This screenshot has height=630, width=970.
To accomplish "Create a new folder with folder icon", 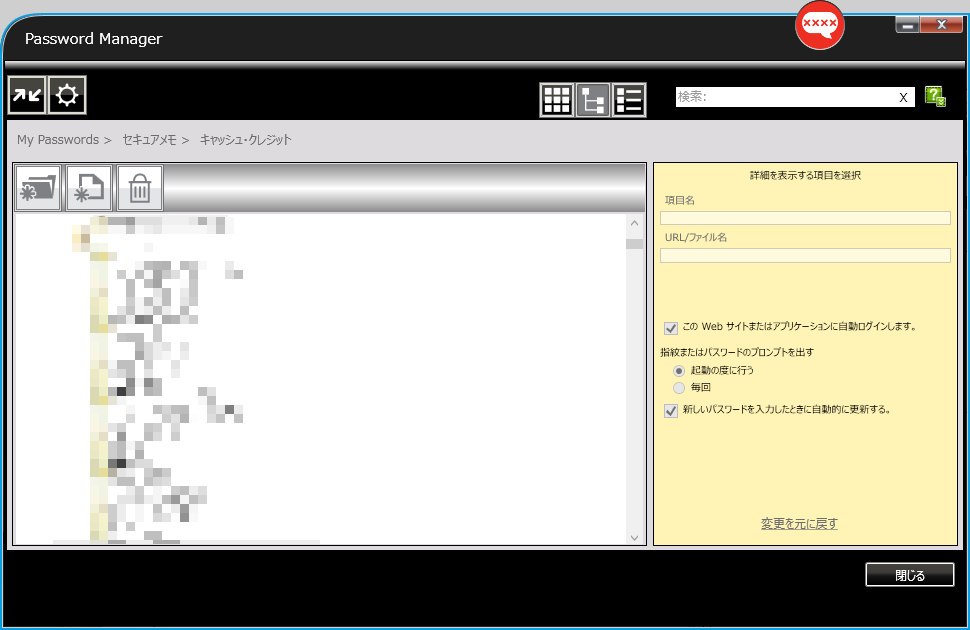I will pos(38,188).
